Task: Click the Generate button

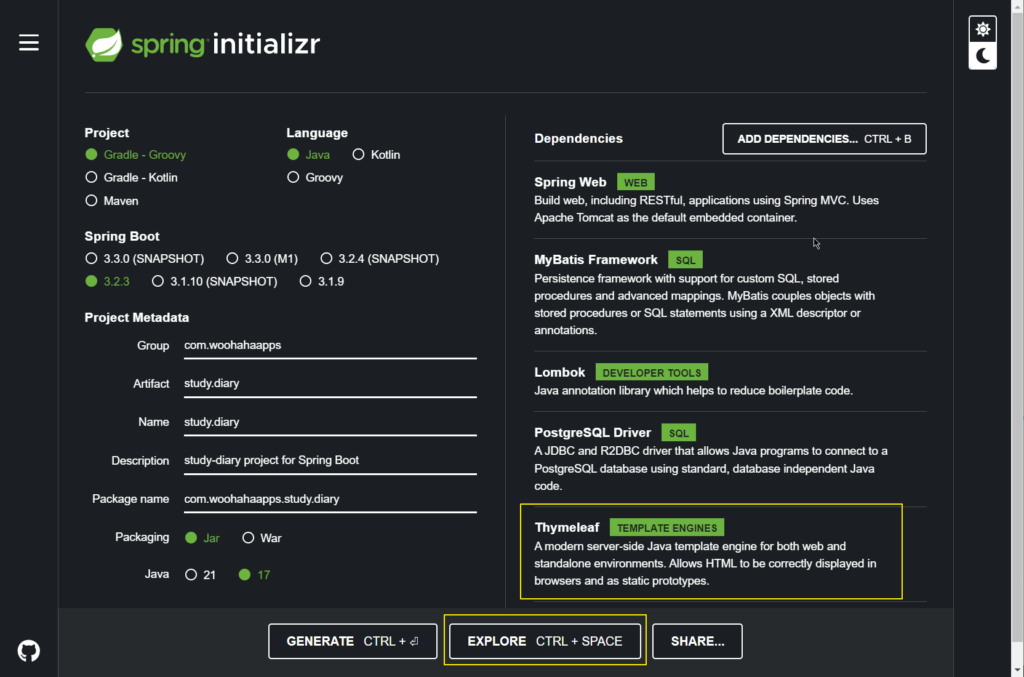Action: click(x=353, y=641)
